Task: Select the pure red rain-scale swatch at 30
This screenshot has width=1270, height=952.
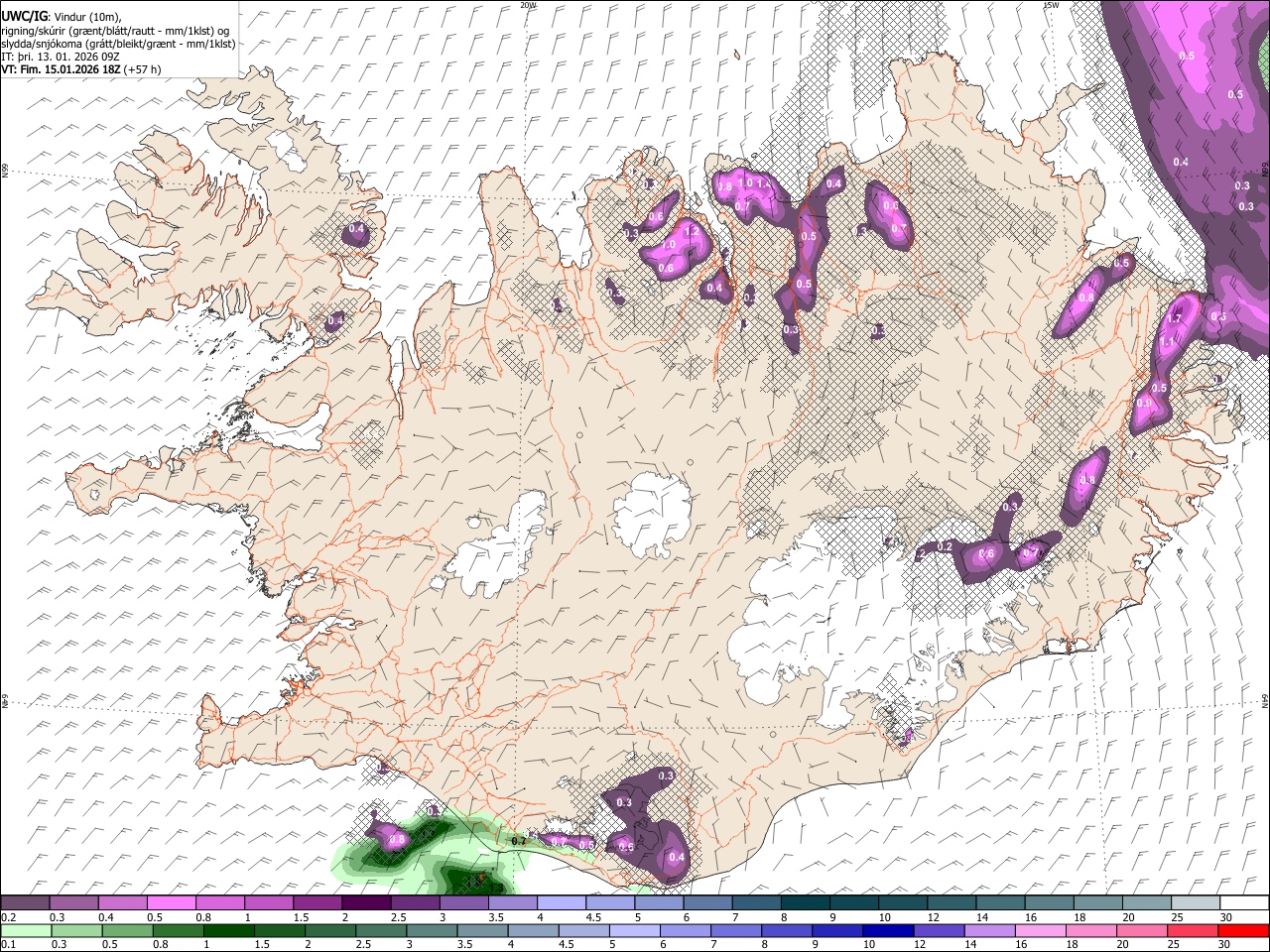Action: [1244, 930]
